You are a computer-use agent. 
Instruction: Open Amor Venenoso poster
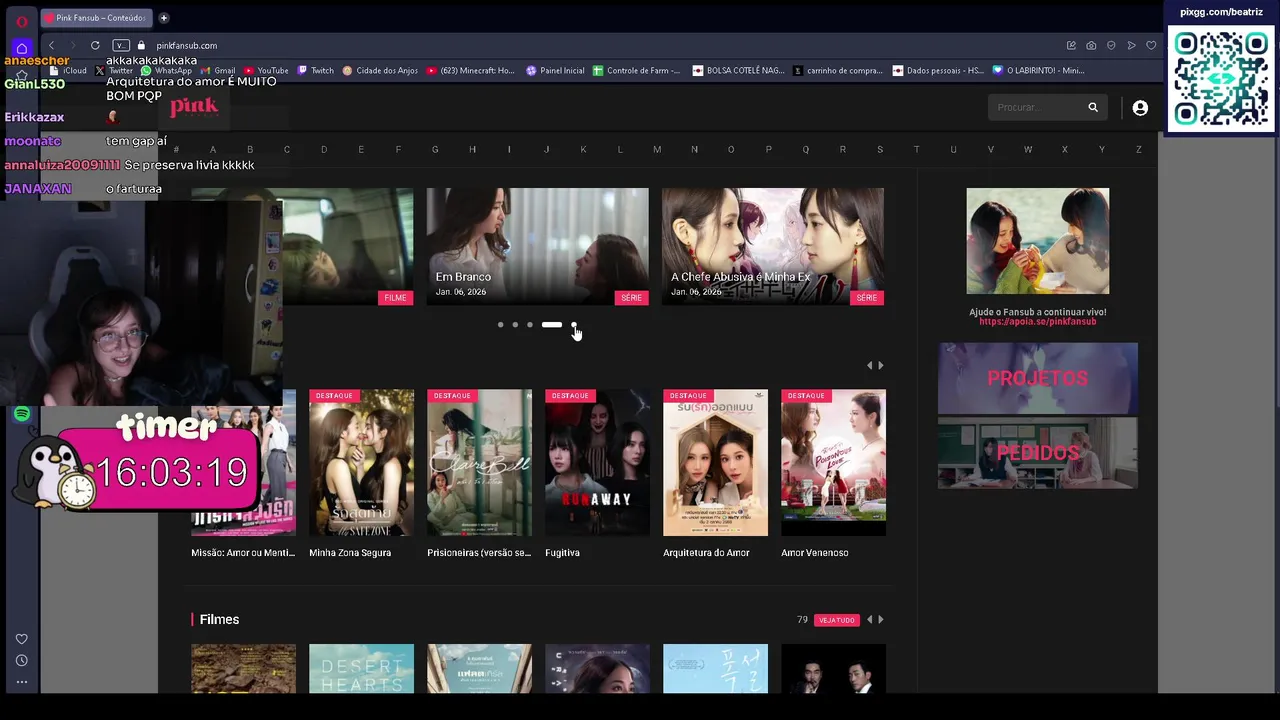click(x=833, y=463)
